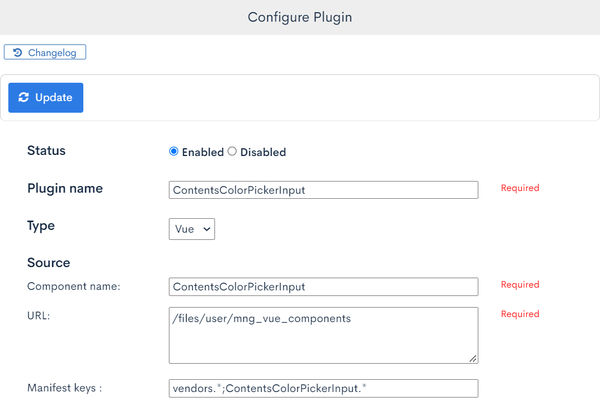Image resolution: width=600 pixels, height=412 pixels.
Task: Click the Manifest keys label
Action: (x=65, y=388)
